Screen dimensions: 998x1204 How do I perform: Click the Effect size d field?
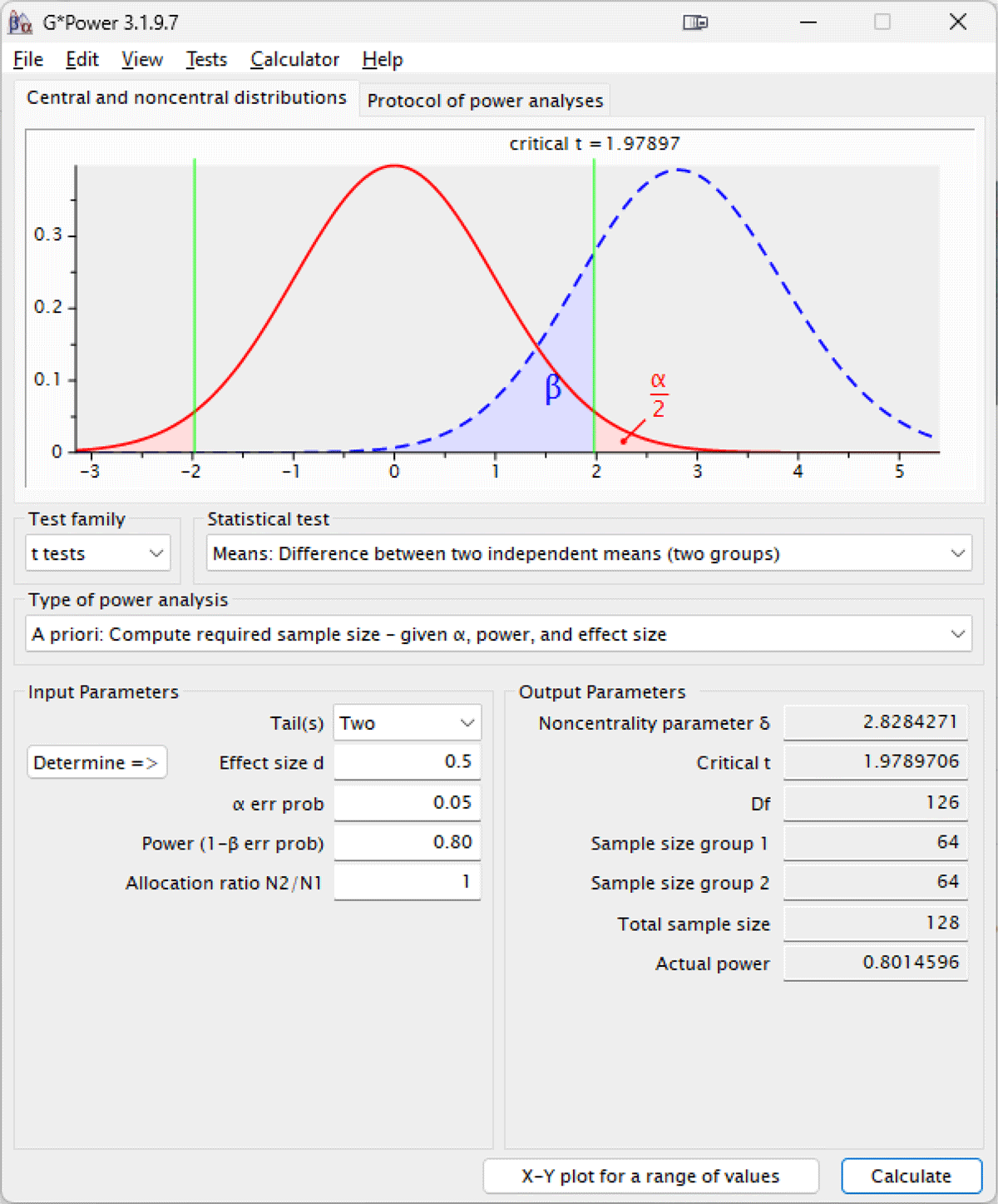[407, 761]
